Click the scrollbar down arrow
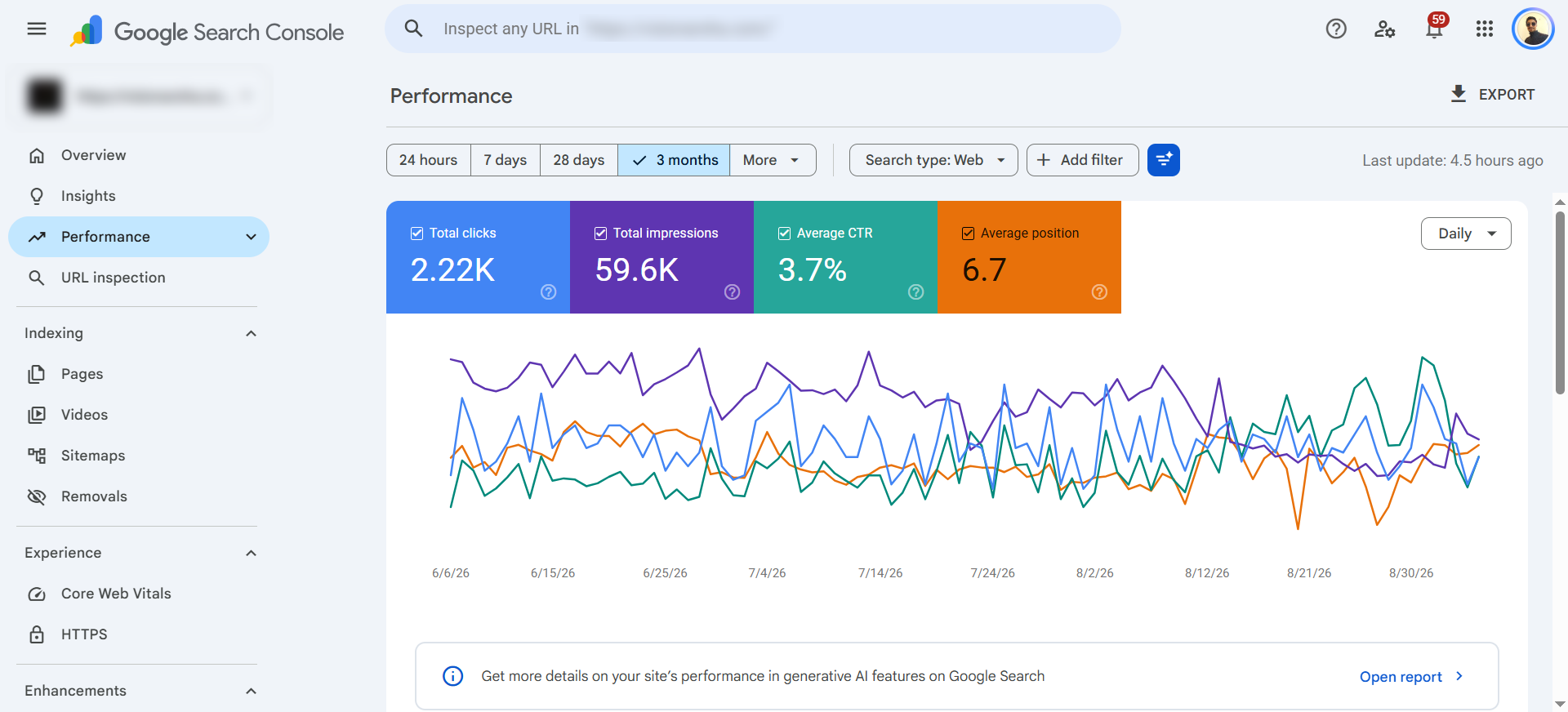1568x712 pixels. click(x=1560, y=704)
